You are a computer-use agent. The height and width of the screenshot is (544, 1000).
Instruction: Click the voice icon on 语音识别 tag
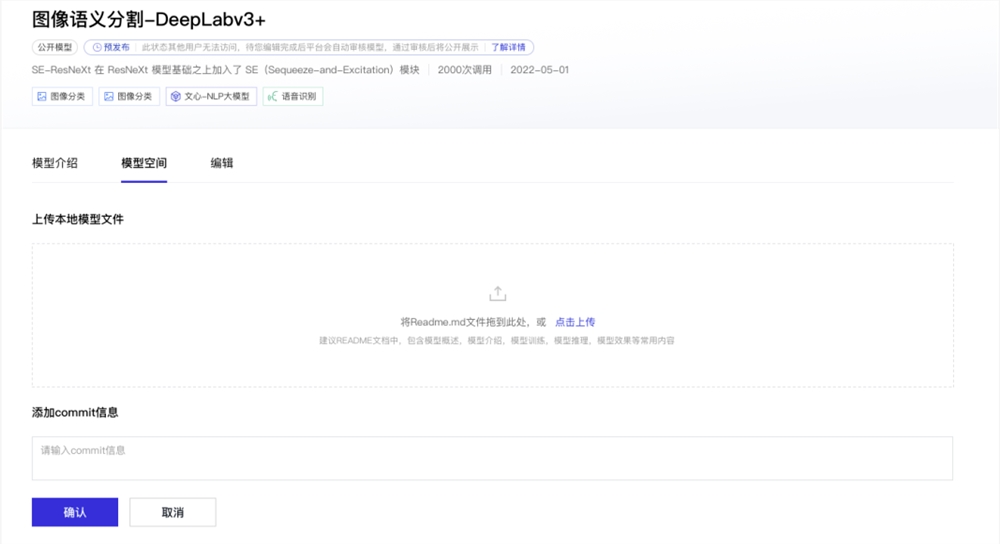pyautogui.click(x=272, y=97)
